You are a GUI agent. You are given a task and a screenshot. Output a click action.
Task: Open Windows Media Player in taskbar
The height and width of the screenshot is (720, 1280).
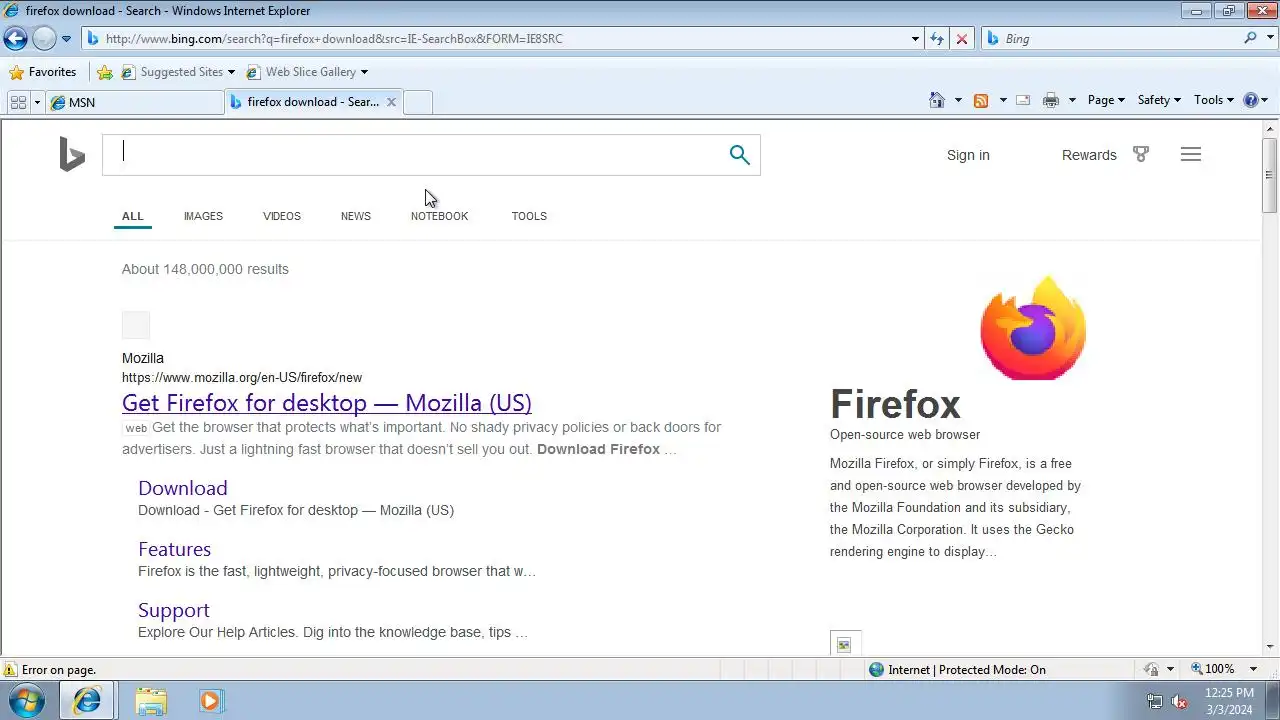coord(210,701)
